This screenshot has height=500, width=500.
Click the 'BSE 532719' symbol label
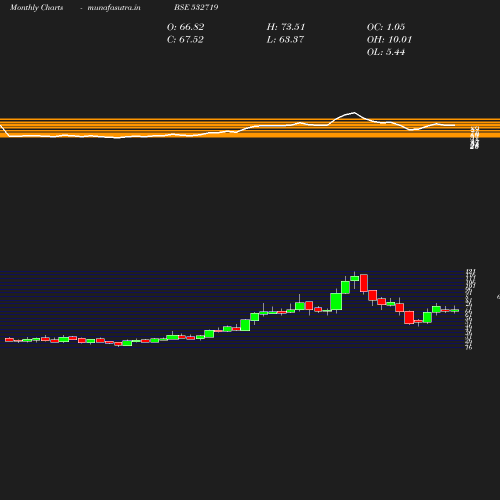[x=196, y=7]
